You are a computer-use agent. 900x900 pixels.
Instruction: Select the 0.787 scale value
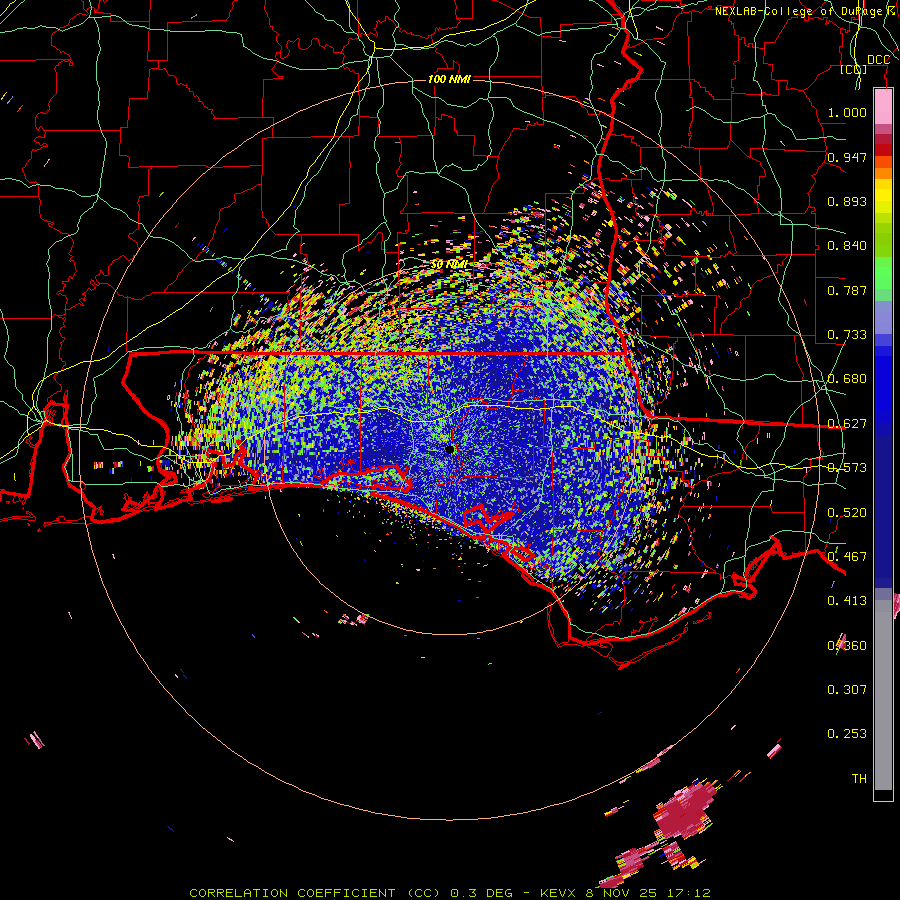point(847,290)
